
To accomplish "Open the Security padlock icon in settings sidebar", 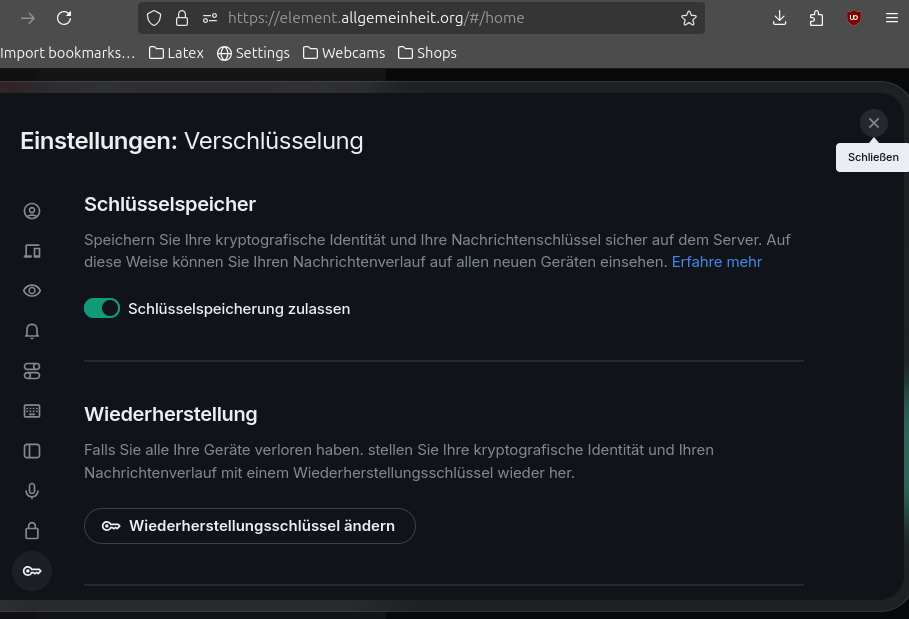I will pos(32,531).
